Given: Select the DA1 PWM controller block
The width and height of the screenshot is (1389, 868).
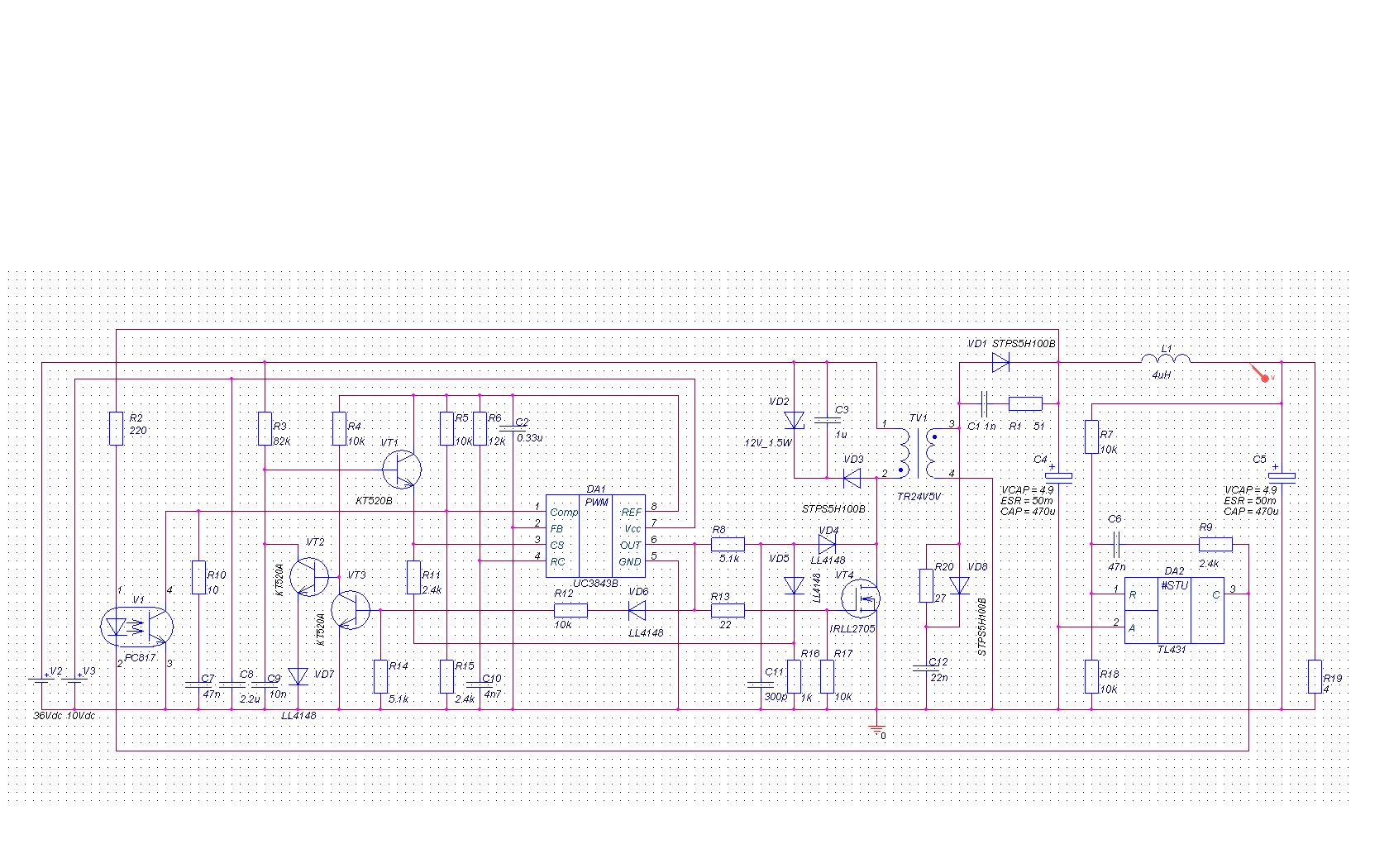Looking at the screenshot, I should tap(595, 536).
